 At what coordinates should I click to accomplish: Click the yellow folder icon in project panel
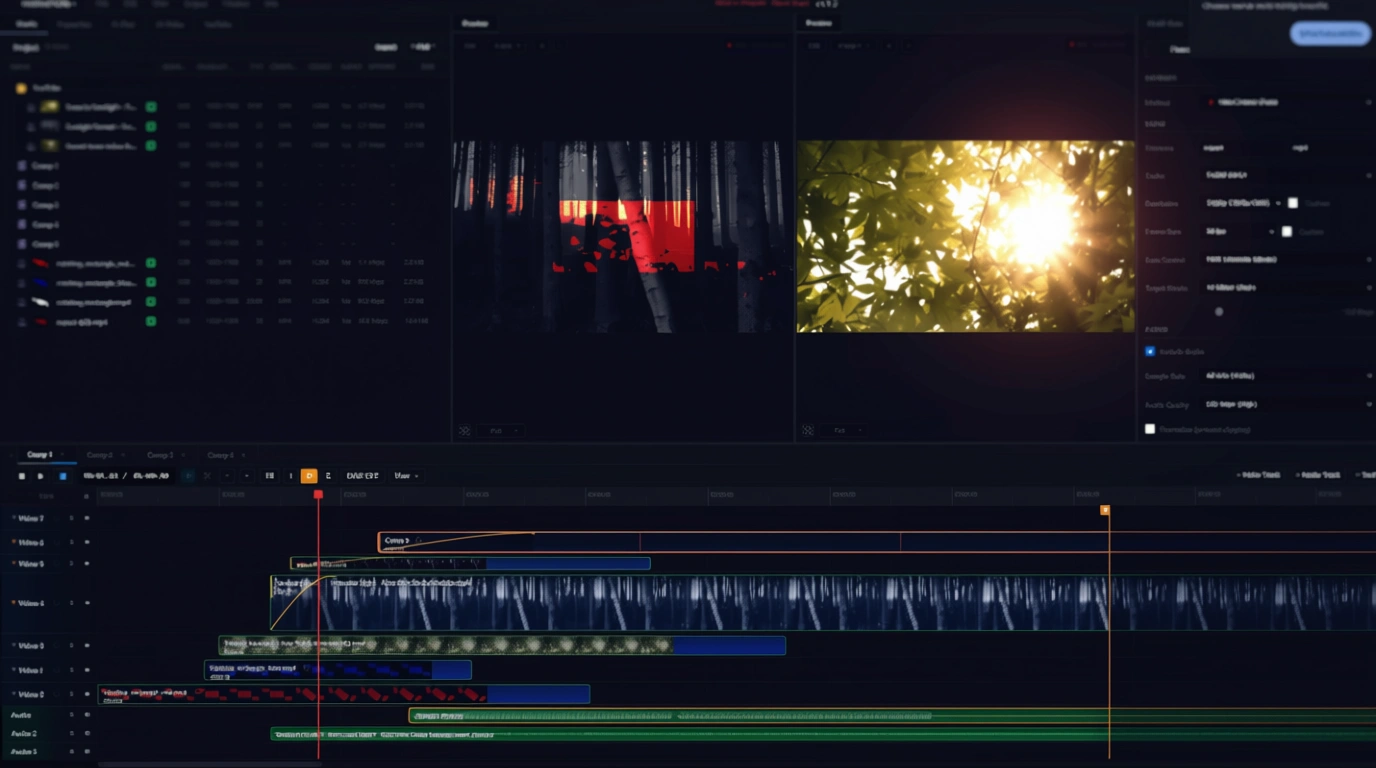[21, 88]
